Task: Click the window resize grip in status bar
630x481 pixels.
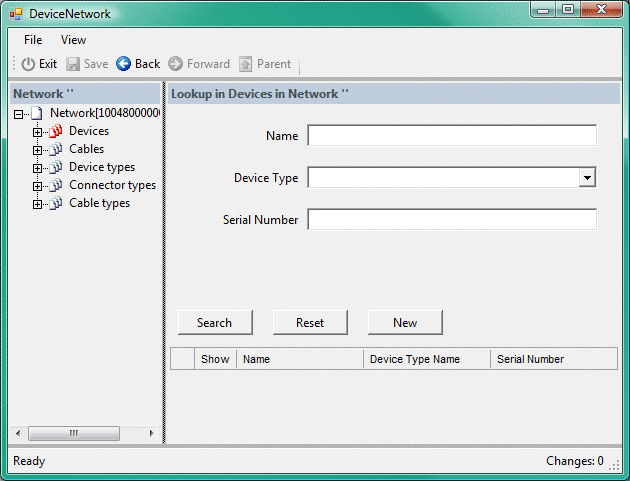Action: point(614,465)
